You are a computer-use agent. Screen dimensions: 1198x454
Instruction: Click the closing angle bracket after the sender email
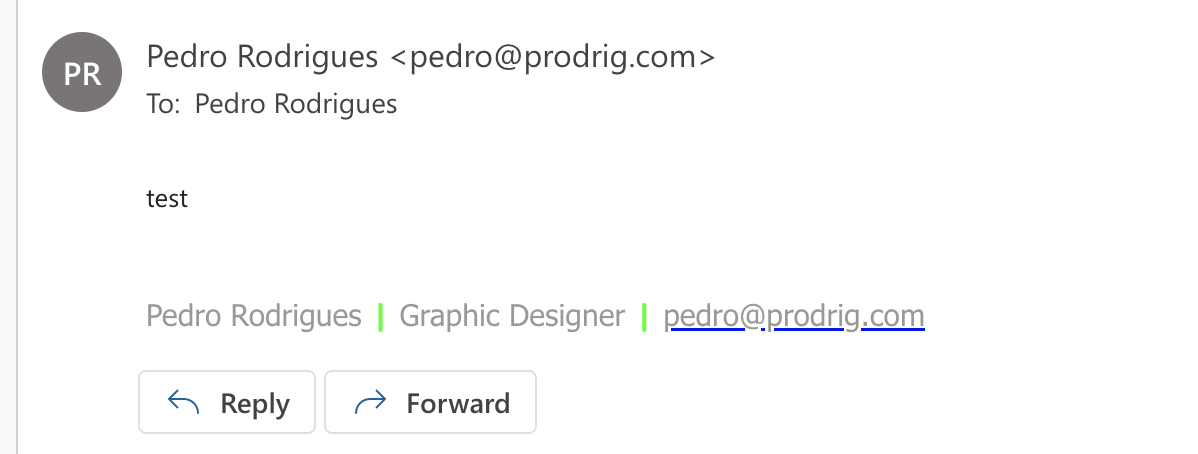pyautogui.click(x=707, y=57)
